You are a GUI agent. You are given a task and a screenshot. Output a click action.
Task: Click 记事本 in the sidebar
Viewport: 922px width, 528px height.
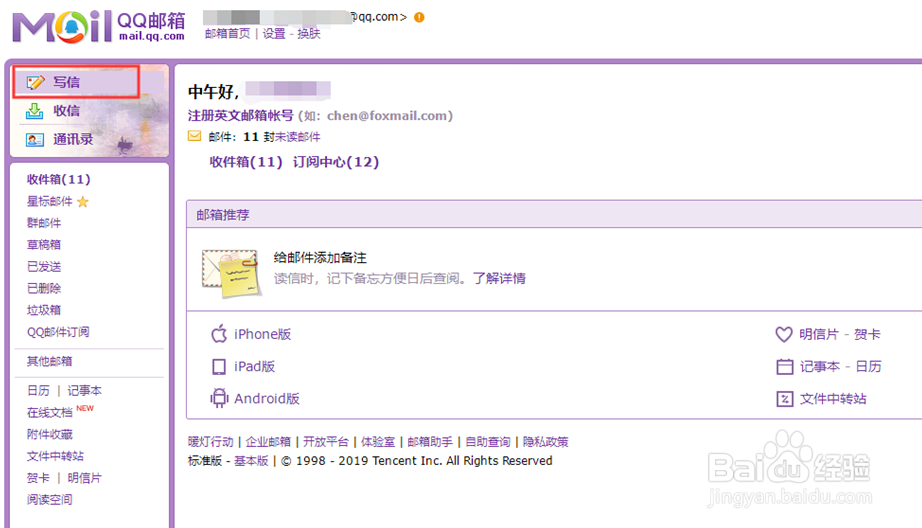(x=85, y=390)
